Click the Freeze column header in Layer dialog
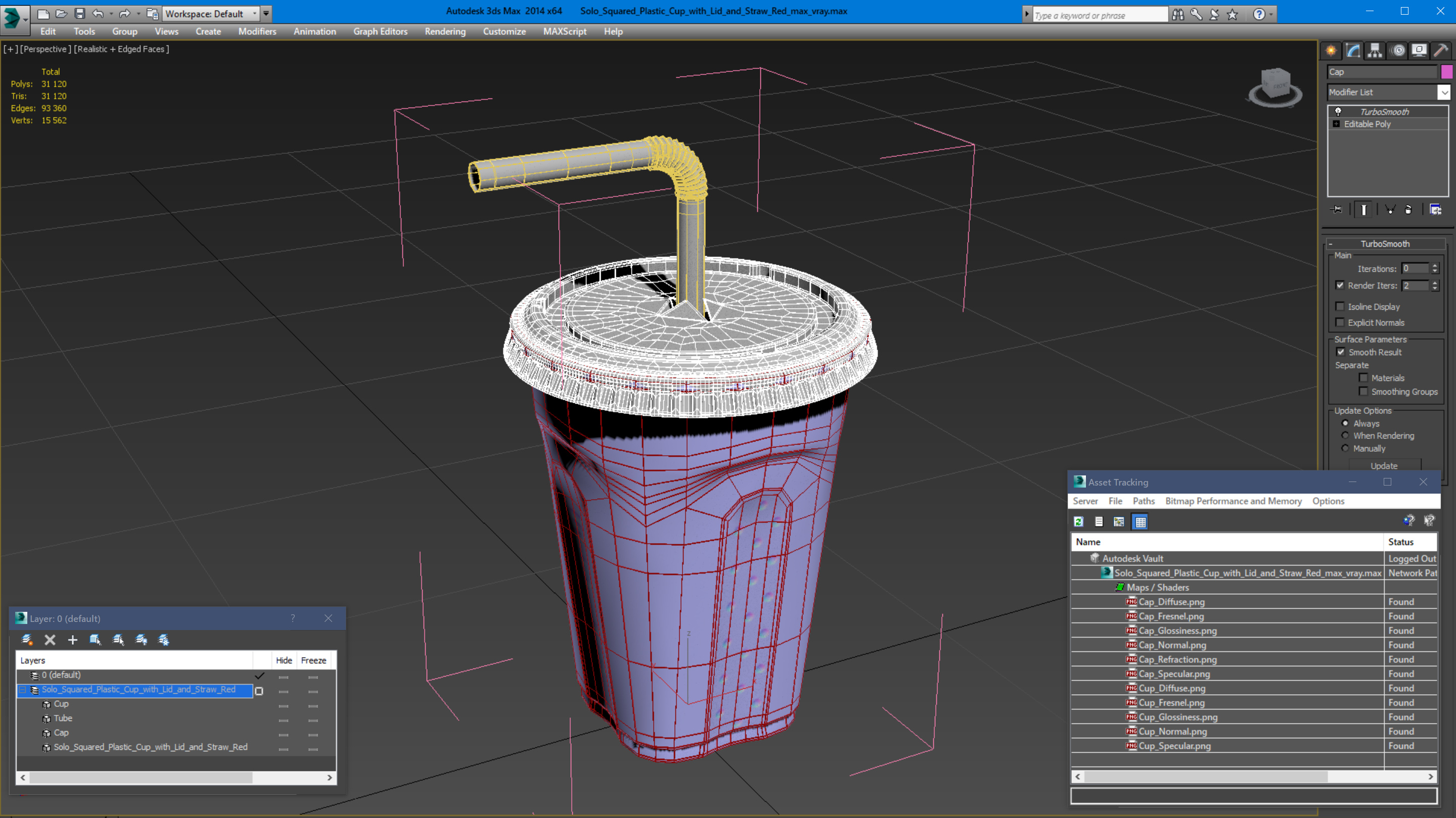The width and height of the screenshot is (1456, 818). tap(313, 660)
